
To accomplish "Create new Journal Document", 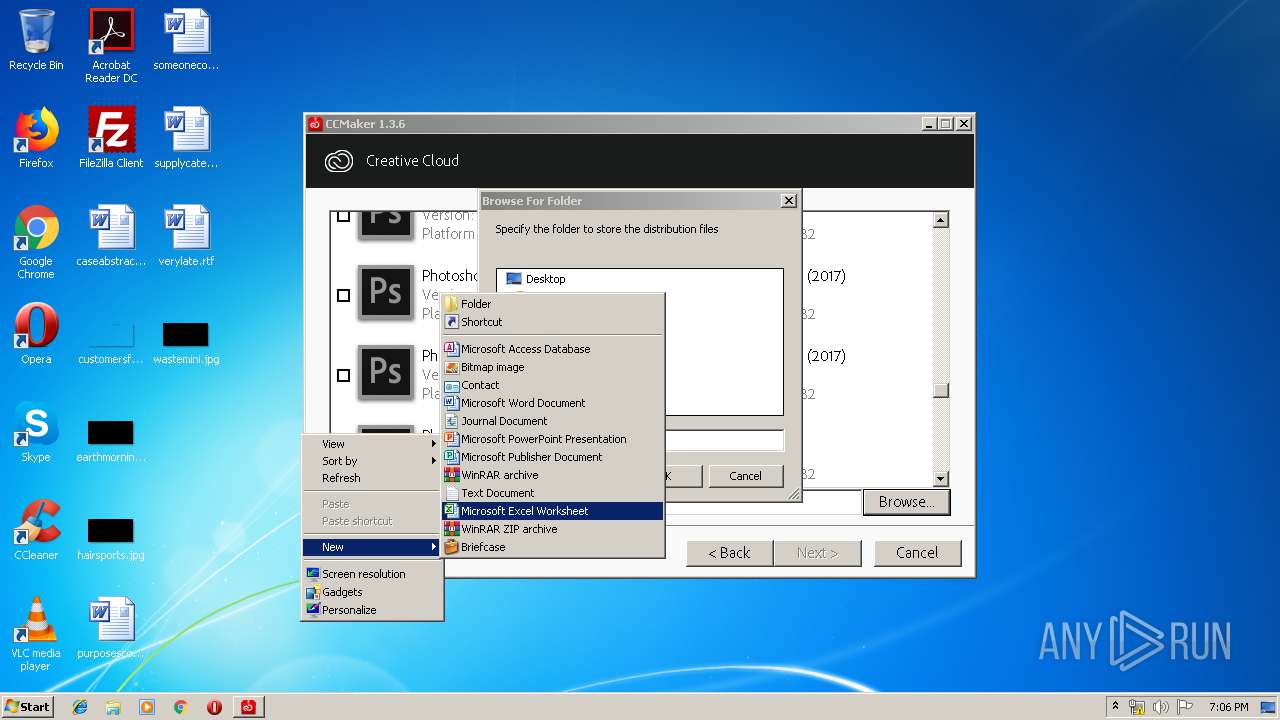I will (553, 421).
